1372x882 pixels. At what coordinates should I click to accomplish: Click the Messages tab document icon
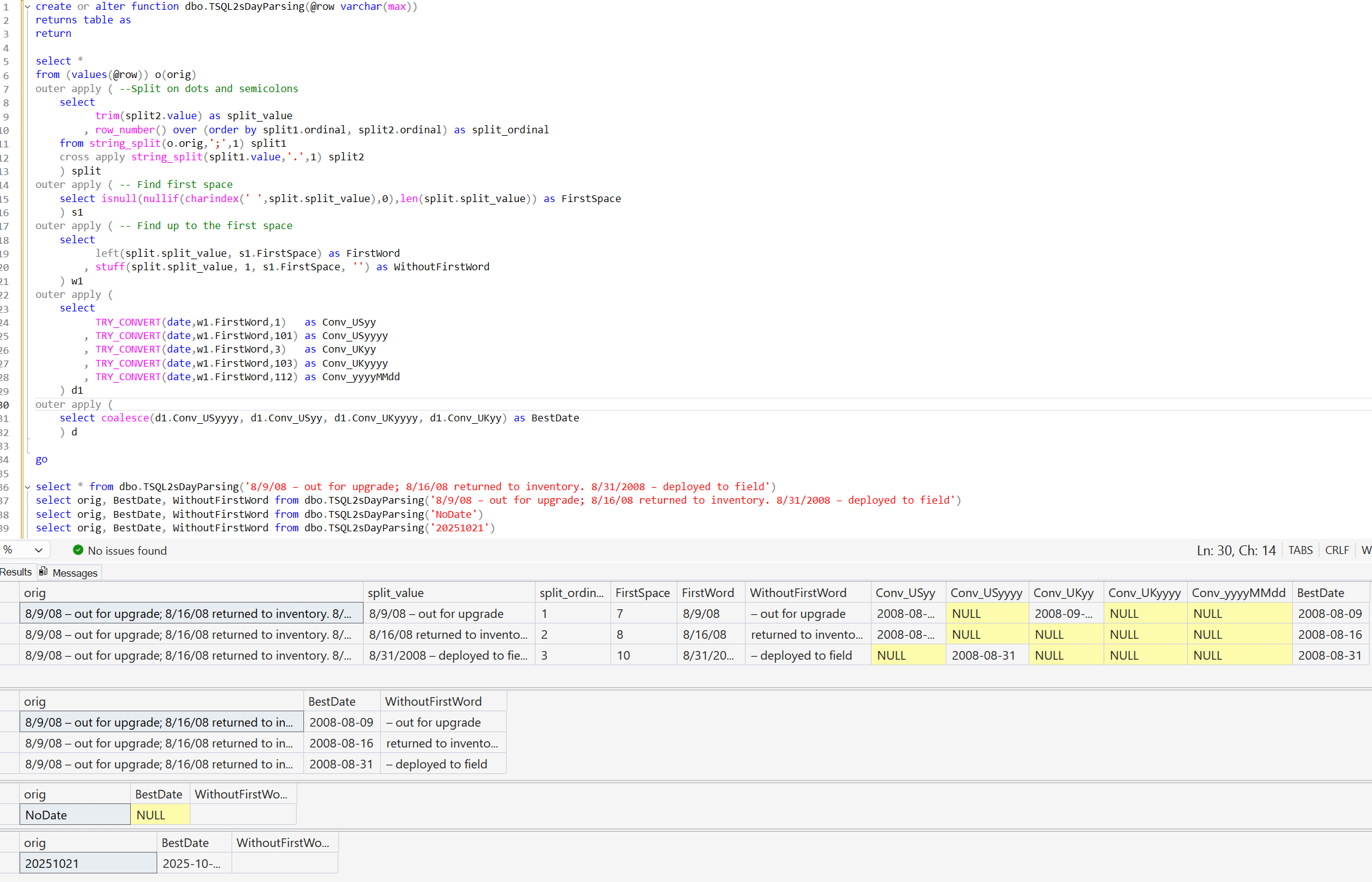tap(44, 572)
